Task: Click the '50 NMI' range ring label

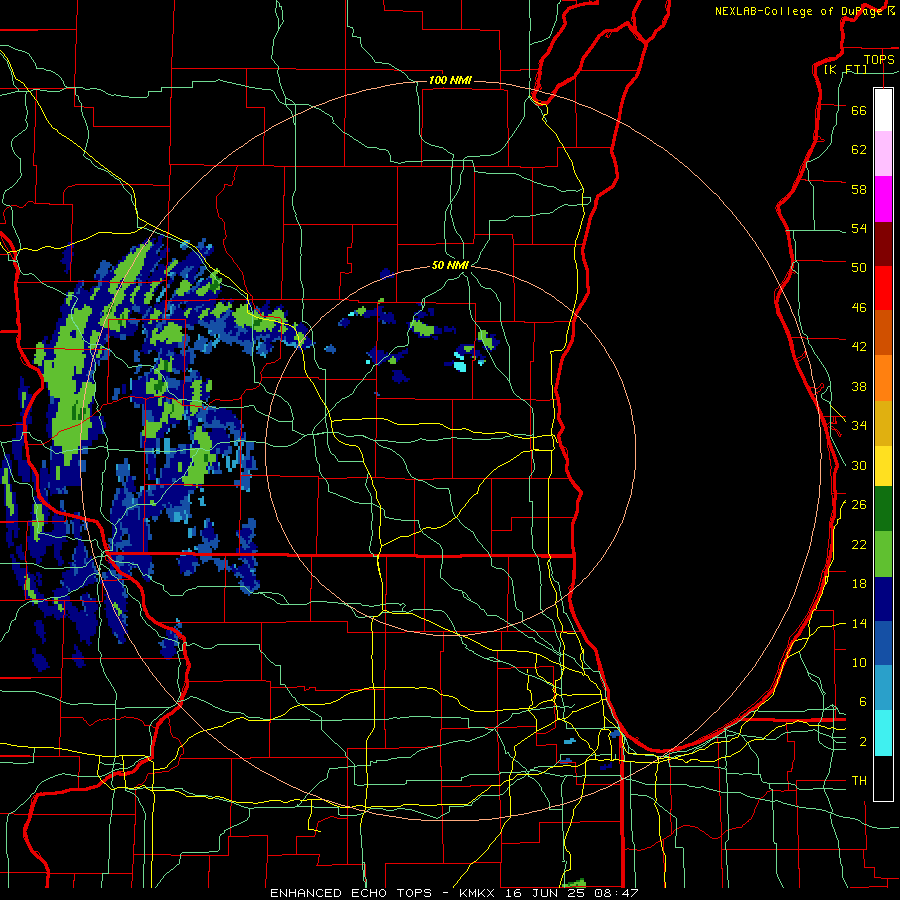Action: click(450, 265)
